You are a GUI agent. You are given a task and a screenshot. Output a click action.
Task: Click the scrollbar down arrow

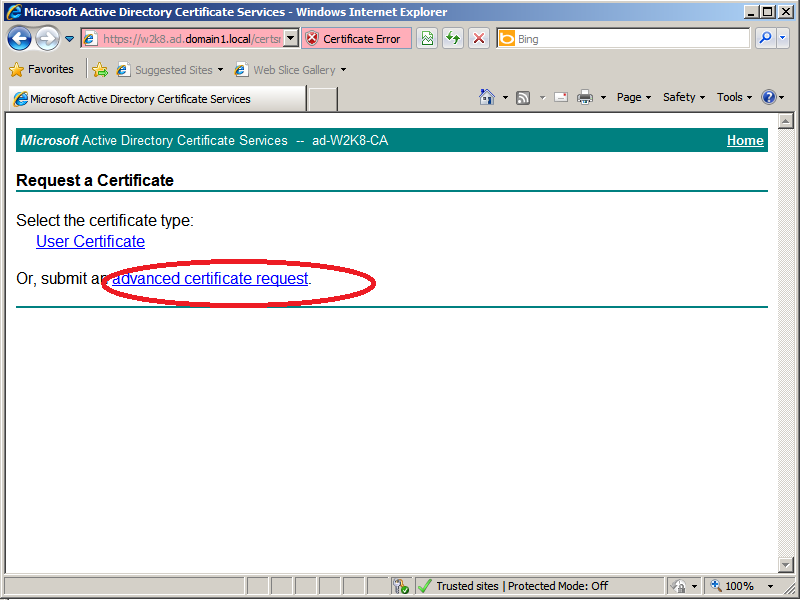click(786, 564)
